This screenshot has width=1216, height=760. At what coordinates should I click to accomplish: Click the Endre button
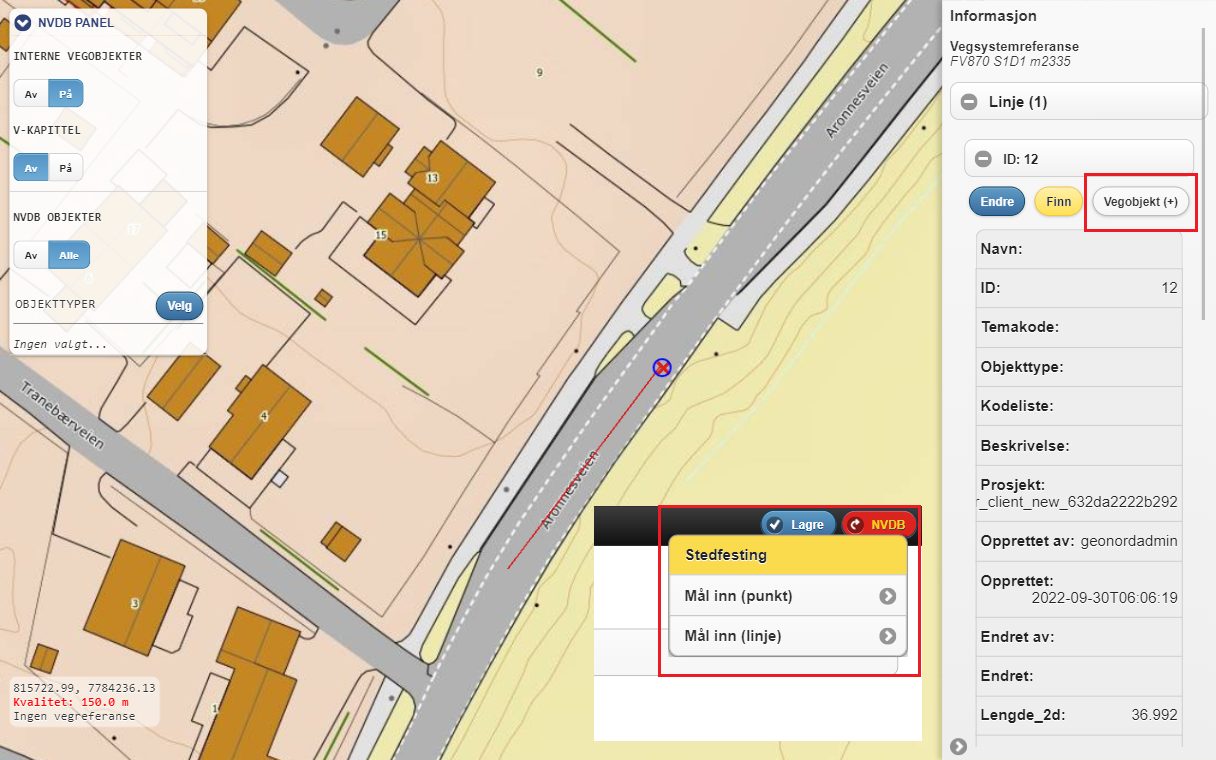pos(997,202)
